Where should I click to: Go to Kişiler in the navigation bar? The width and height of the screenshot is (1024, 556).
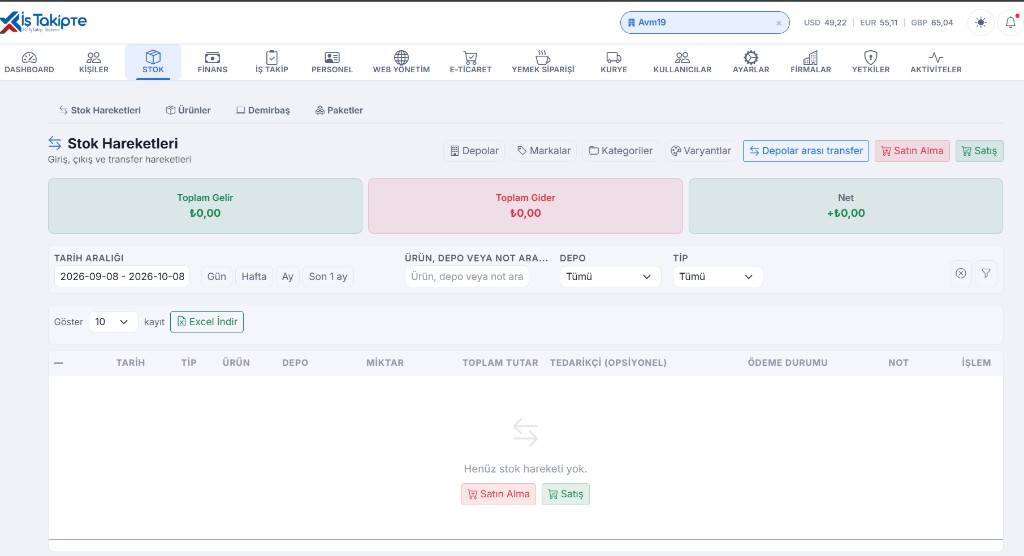(x=94, y=62)
